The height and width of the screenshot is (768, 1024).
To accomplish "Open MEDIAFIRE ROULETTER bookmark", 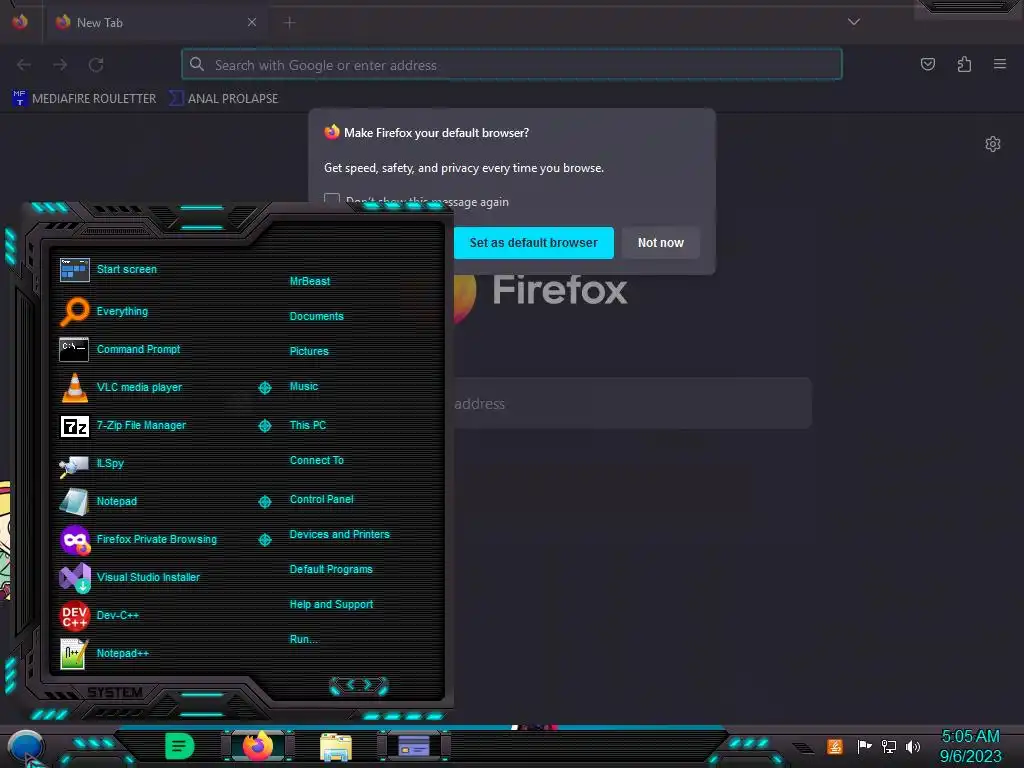I will pos(84,99).
